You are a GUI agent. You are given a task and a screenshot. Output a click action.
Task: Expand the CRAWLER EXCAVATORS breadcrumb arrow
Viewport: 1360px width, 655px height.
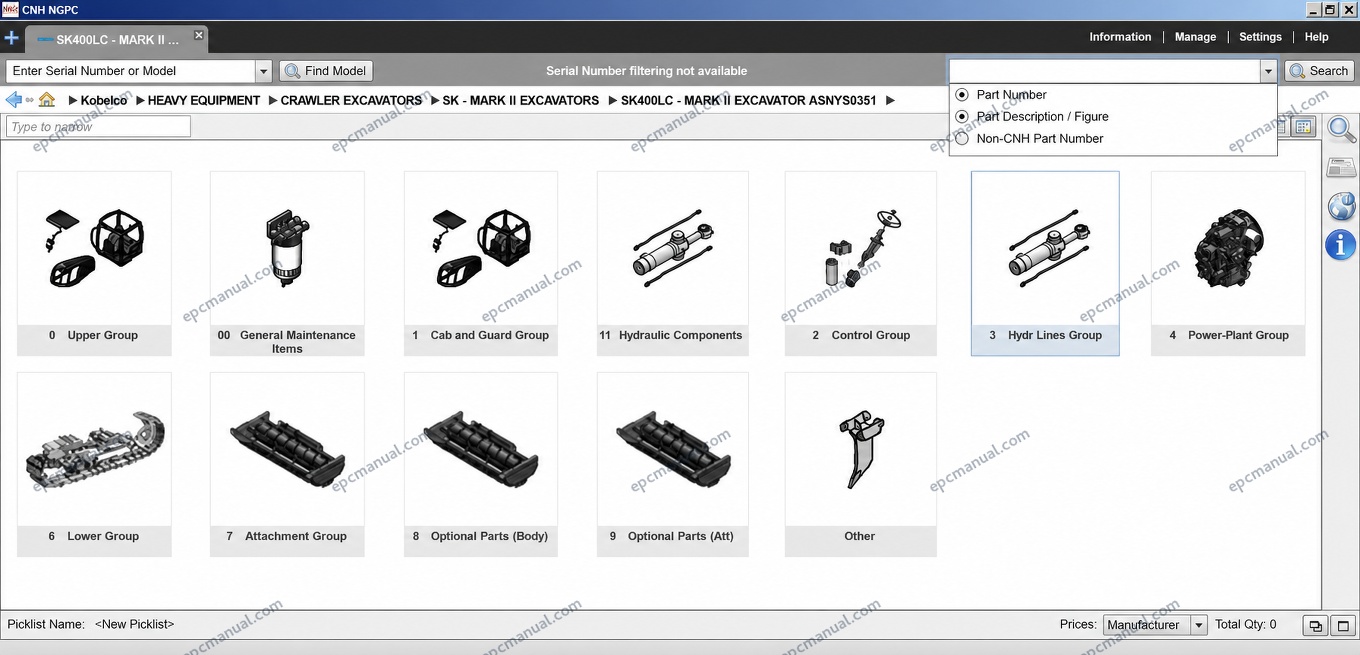[273, 101]
